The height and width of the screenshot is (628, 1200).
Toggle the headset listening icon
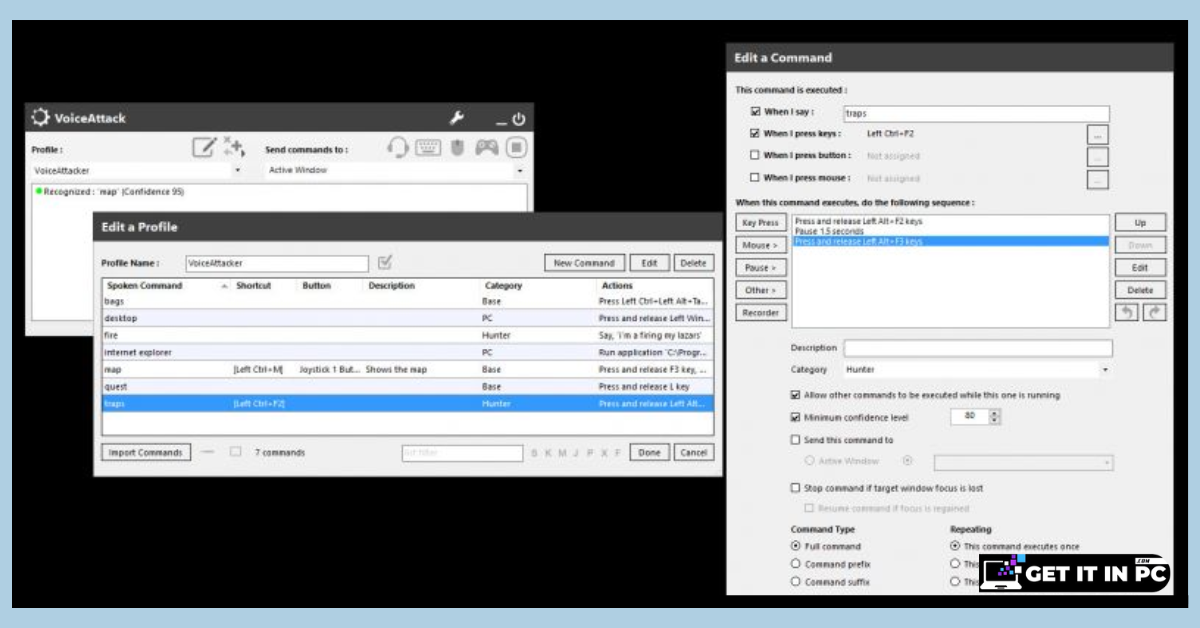pos(398,148)
